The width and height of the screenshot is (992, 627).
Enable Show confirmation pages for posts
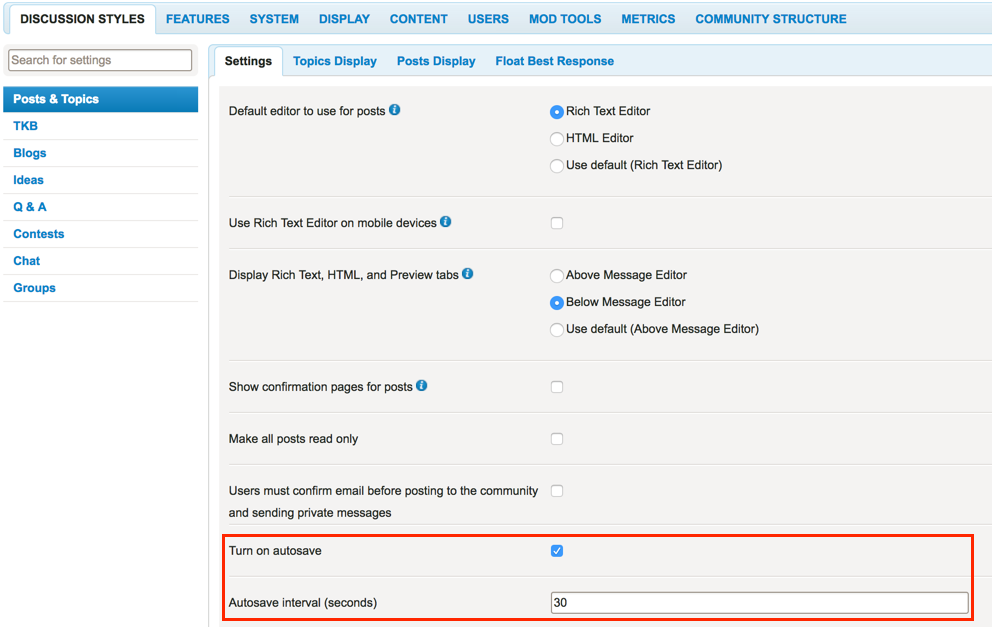[x=557, y=387]
